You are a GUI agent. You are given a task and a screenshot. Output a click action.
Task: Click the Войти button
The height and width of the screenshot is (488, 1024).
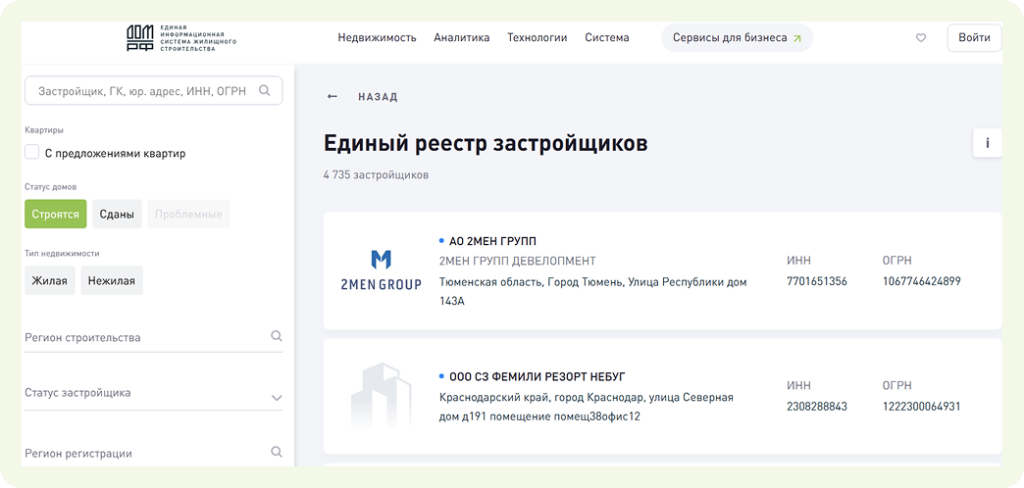point(974,38)
